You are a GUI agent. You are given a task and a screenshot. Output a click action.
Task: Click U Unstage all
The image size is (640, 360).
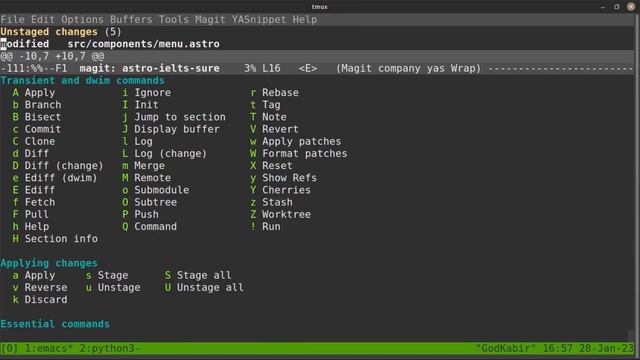point(204,288)
